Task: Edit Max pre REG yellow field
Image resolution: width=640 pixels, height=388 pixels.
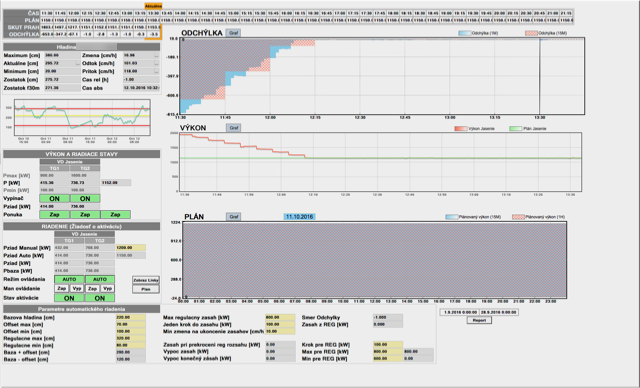Action: click(388, 352)
